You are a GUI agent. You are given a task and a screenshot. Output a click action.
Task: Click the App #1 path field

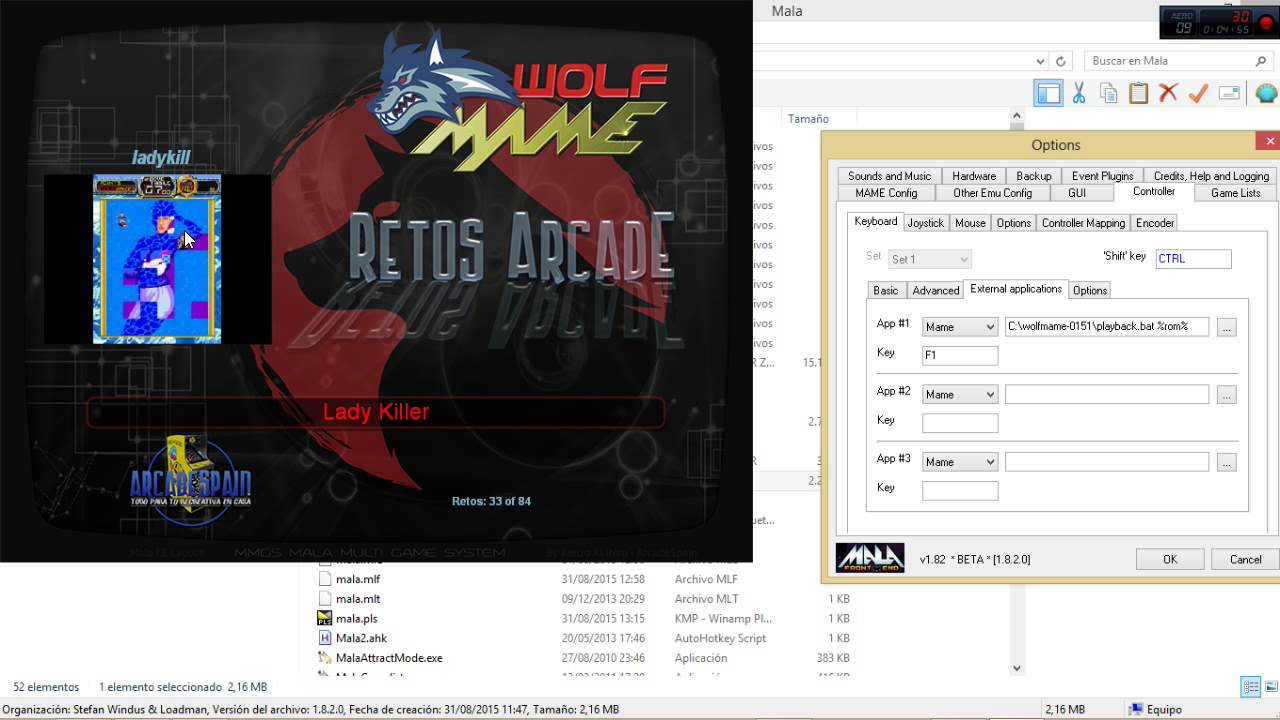click(1107, 326)
